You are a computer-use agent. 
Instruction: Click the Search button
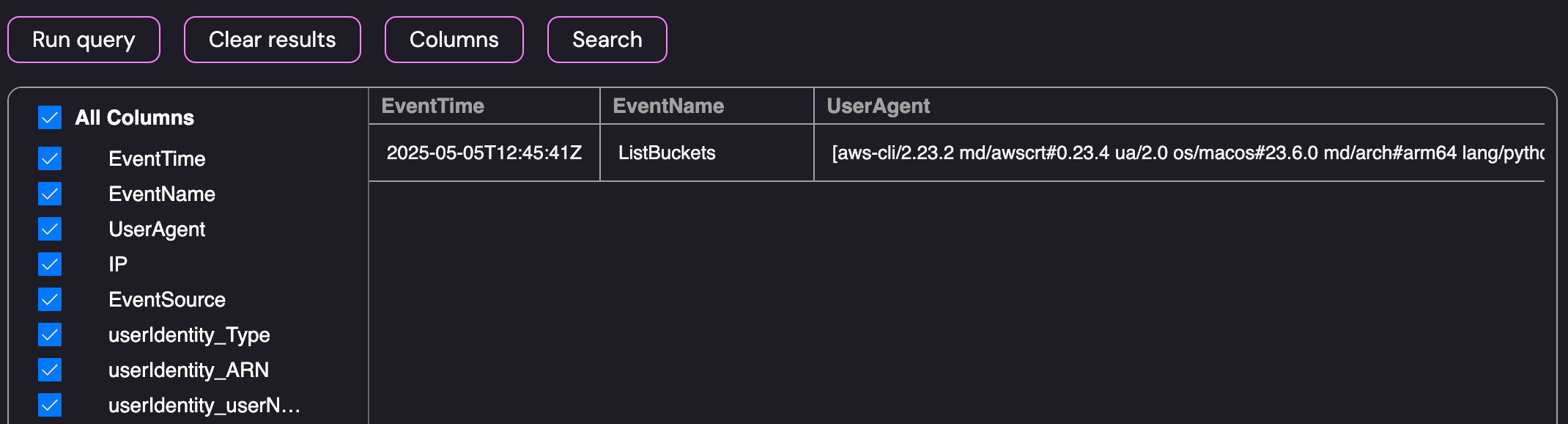pos(607,40)
